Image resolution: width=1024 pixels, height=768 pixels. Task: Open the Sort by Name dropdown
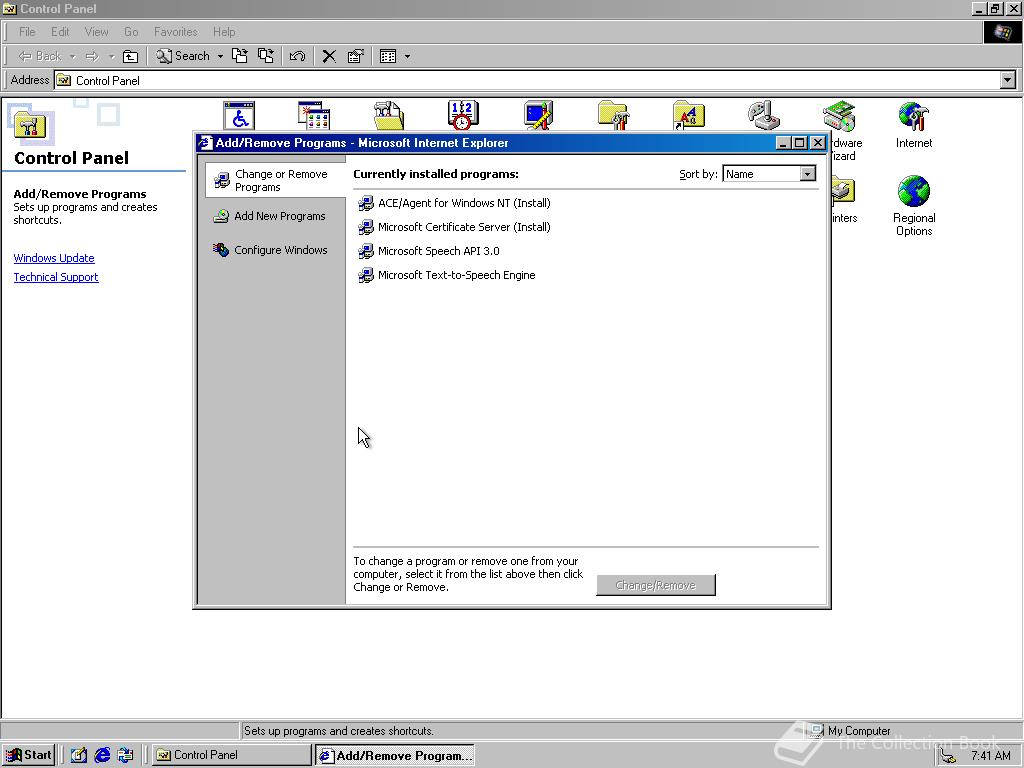(x=808, y=174)
